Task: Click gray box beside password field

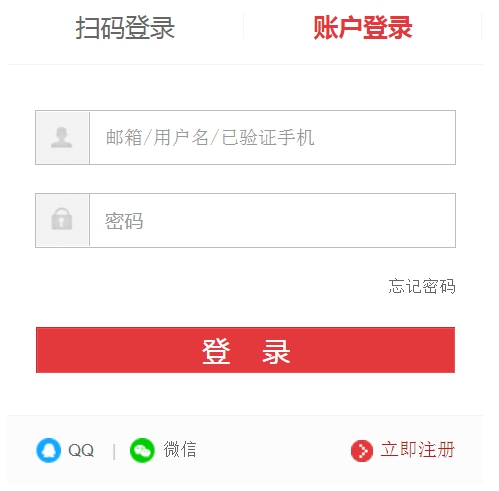Action: [x=62, y=220]
